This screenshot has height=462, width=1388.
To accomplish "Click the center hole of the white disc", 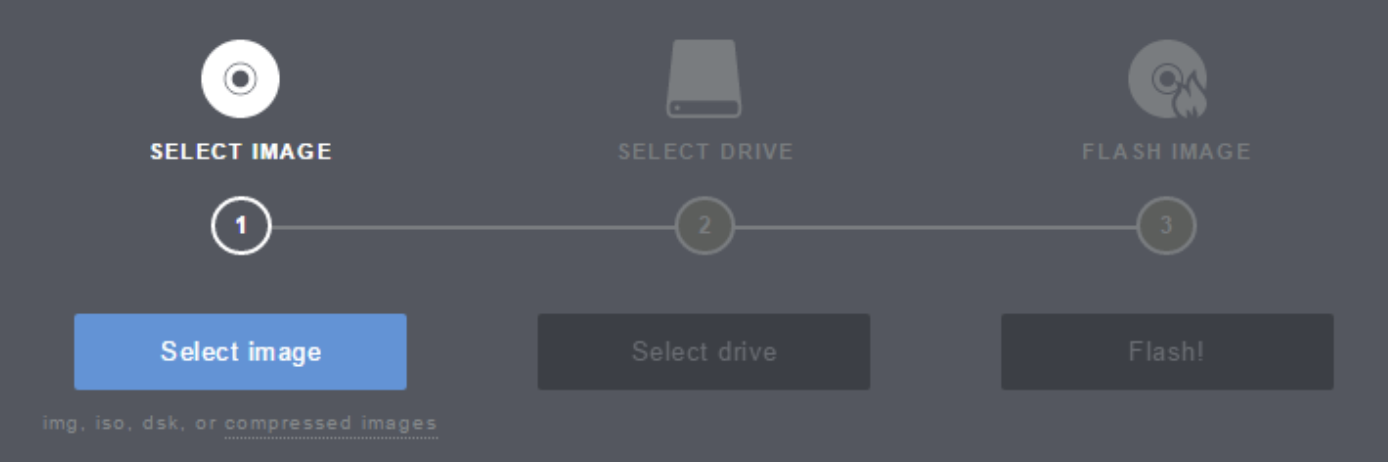I will 240,79.
